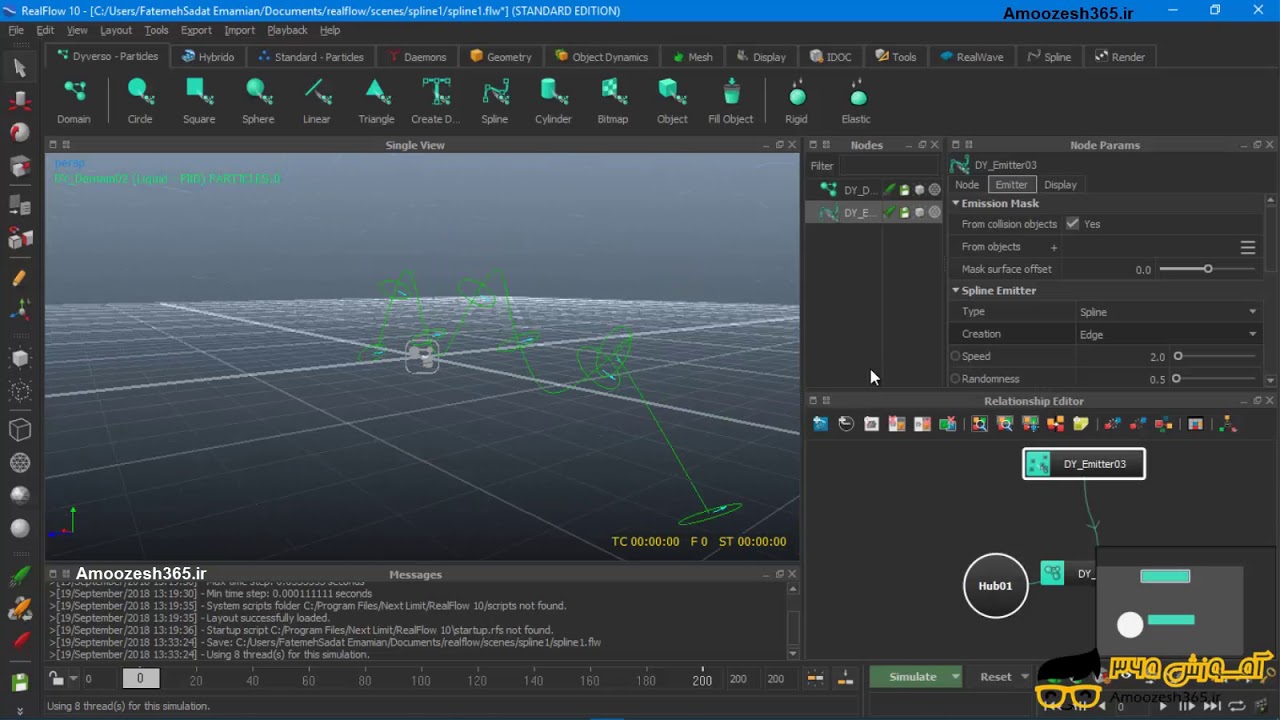Open the From objects list menu icon
The width and height of the screenshot is (1280, 720).
1248,247
